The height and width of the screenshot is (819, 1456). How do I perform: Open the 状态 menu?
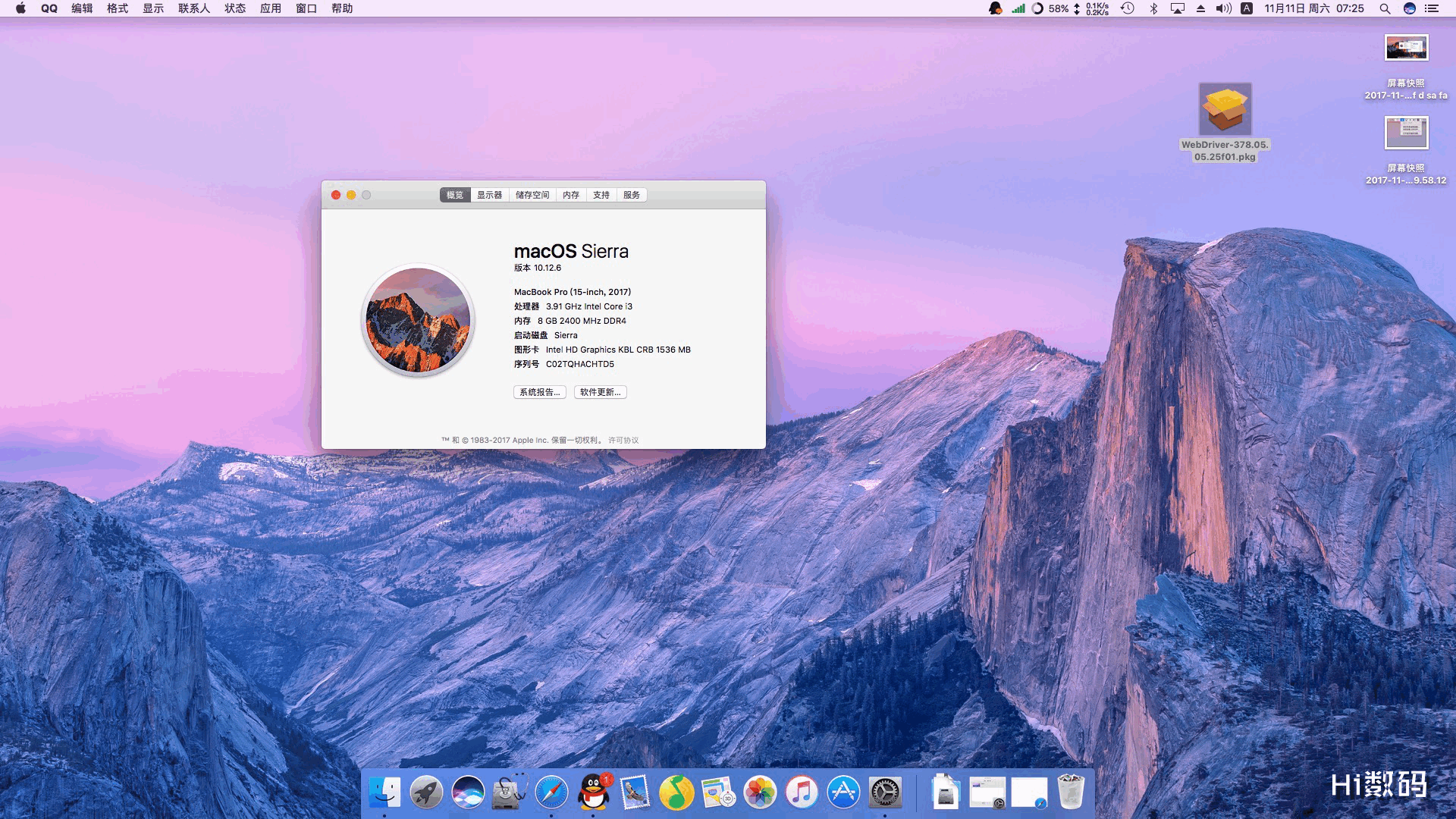click(x=235, y=8)
